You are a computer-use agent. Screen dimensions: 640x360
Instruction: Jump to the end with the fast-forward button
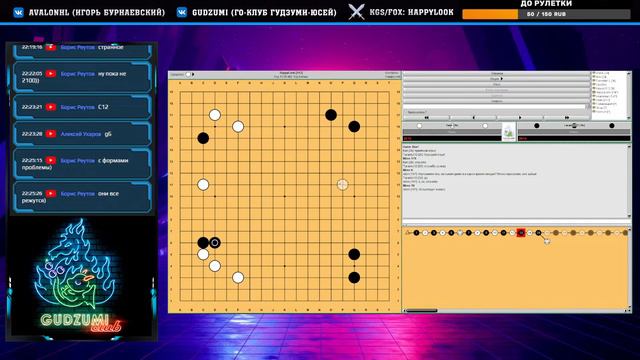pos(567,118)
